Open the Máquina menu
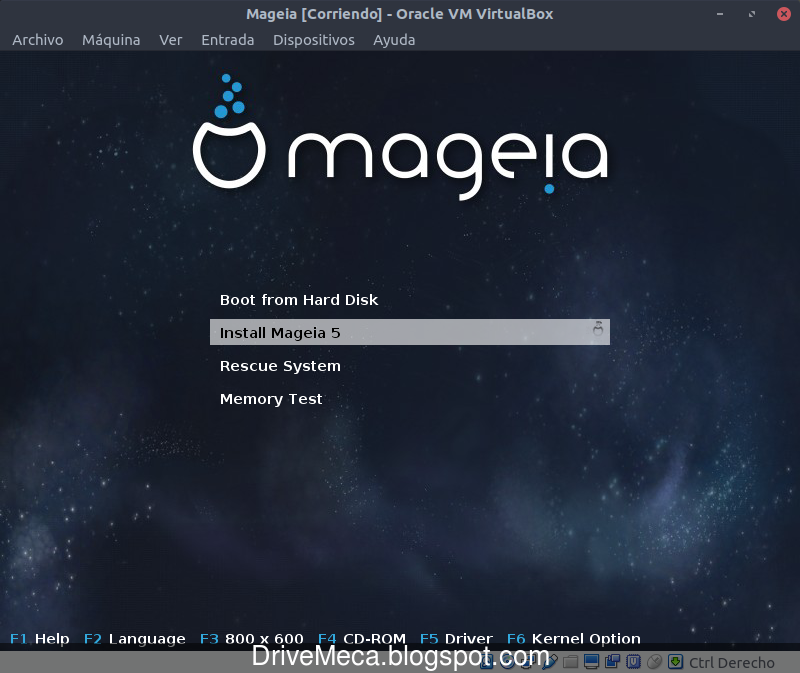The width and height of the screenshot is (800, 673). coord(110,40)
